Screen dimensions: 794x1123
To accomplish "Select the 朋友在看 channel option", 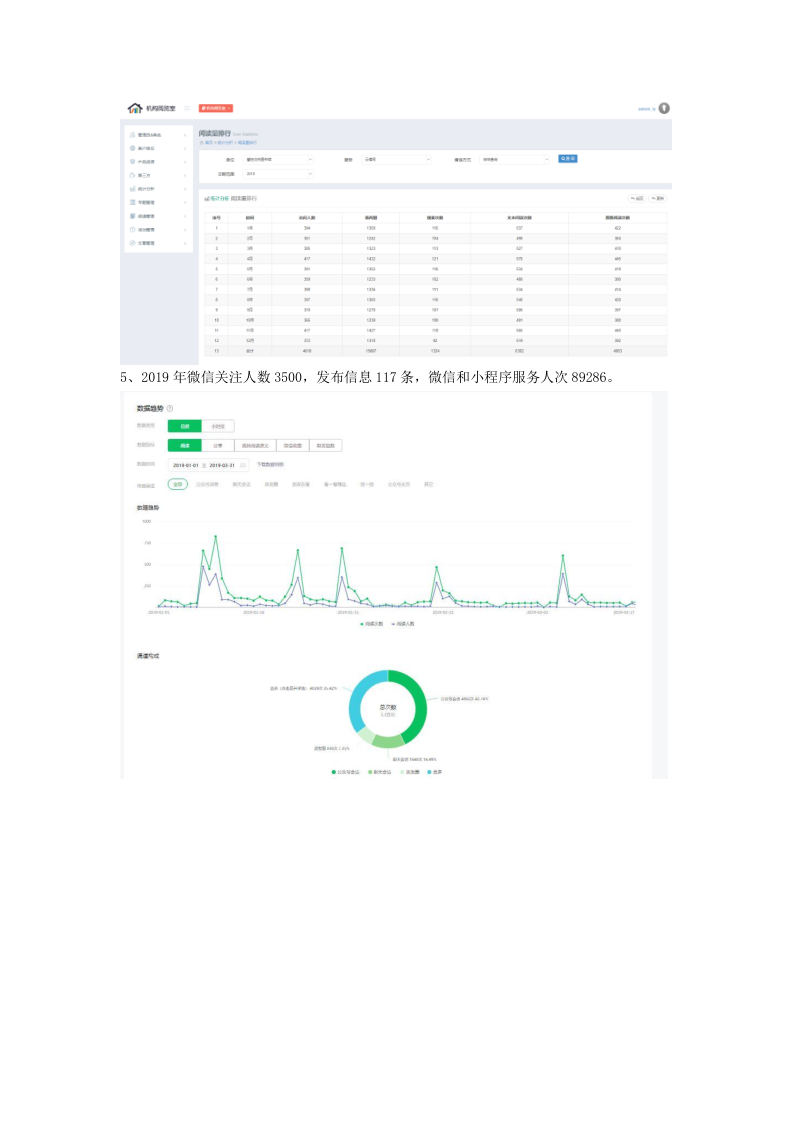I will pyautogui.click(x=301, y=485).
